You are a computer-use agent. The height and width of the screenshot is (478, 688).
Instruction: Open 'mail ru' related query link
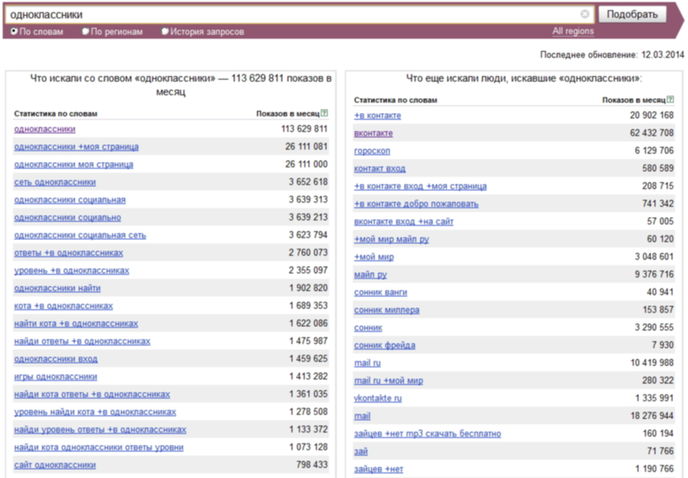click(367, 363)
